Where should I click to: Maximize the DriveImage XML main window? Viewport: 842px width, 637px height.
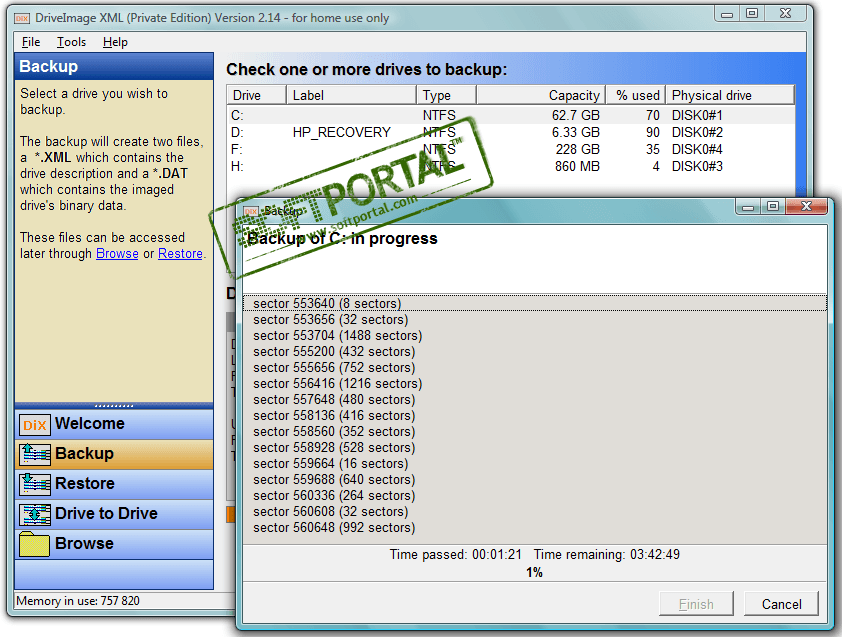point(752,14)
